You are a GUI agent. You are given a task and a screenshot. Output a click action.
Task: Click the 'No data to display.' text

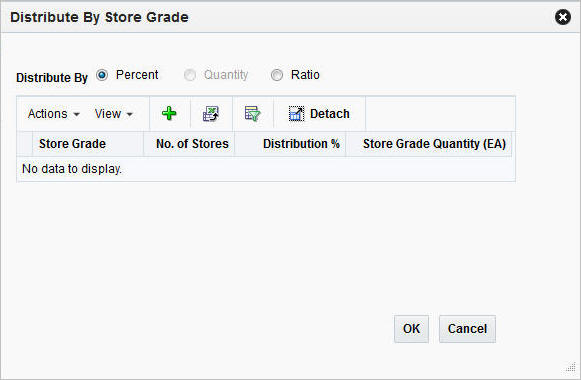[x=72, y=169]
